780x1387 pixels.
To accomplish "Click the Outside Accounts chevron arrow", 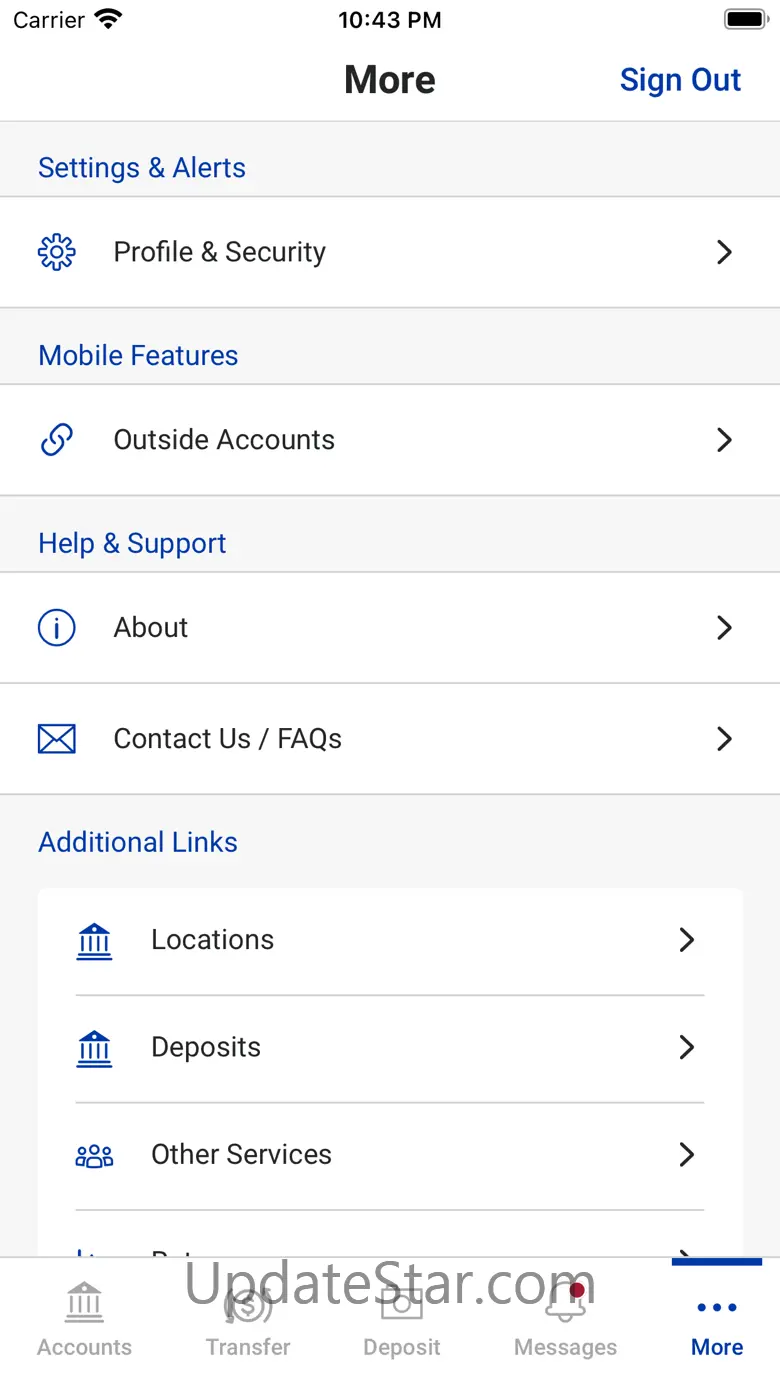I will [x=725, y=440].
